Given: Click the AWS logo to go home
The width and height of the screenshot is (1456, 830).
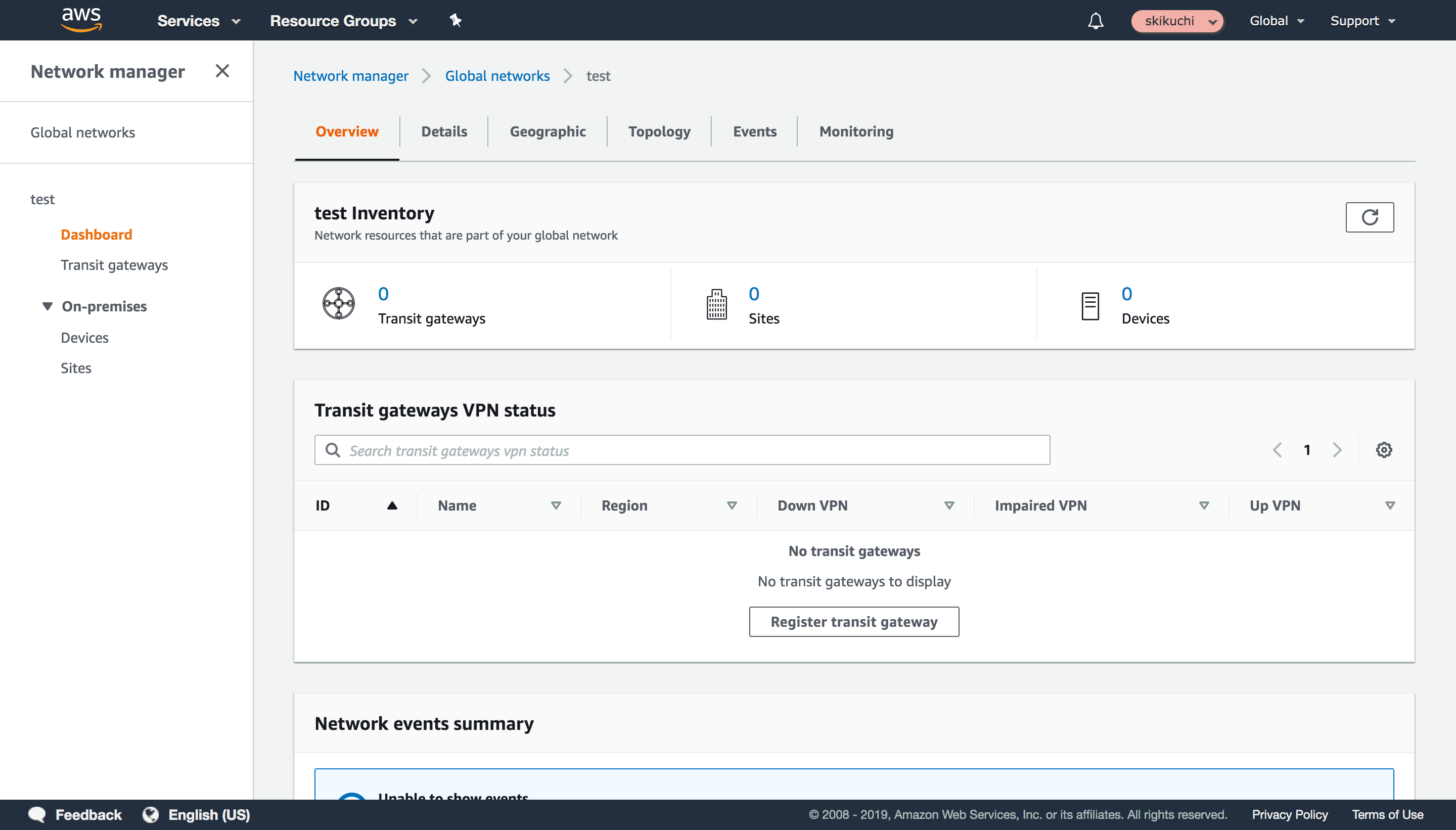Looking at the screenshot, I should [81, 19].
